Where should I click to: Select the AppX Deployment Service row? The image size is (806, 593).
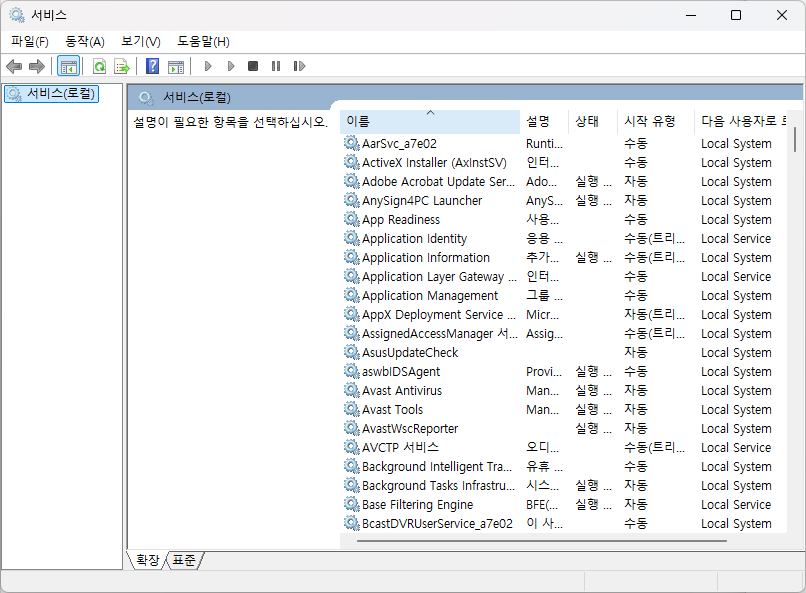coord(563,314)
